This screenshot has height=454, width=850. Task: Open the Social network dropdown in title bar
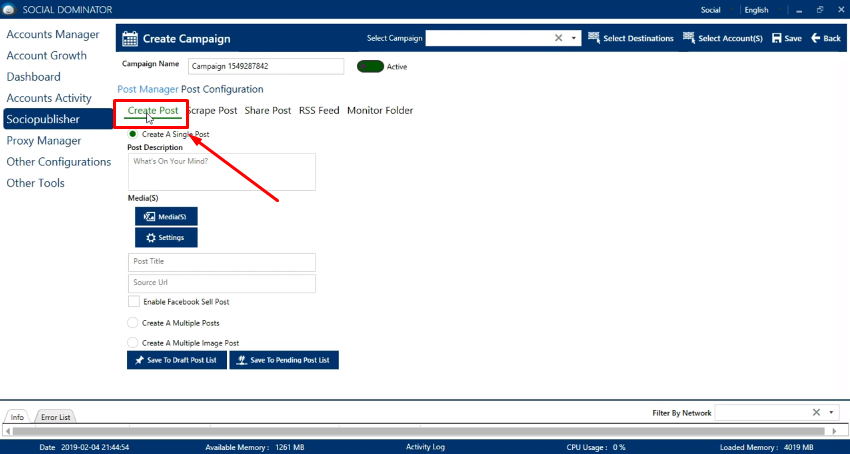pos(718,10)
